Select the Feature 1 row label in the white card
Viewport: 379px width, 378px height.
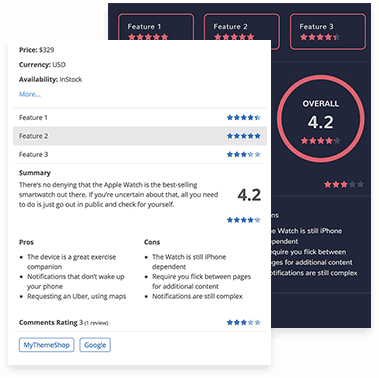[x=33, y=118]
